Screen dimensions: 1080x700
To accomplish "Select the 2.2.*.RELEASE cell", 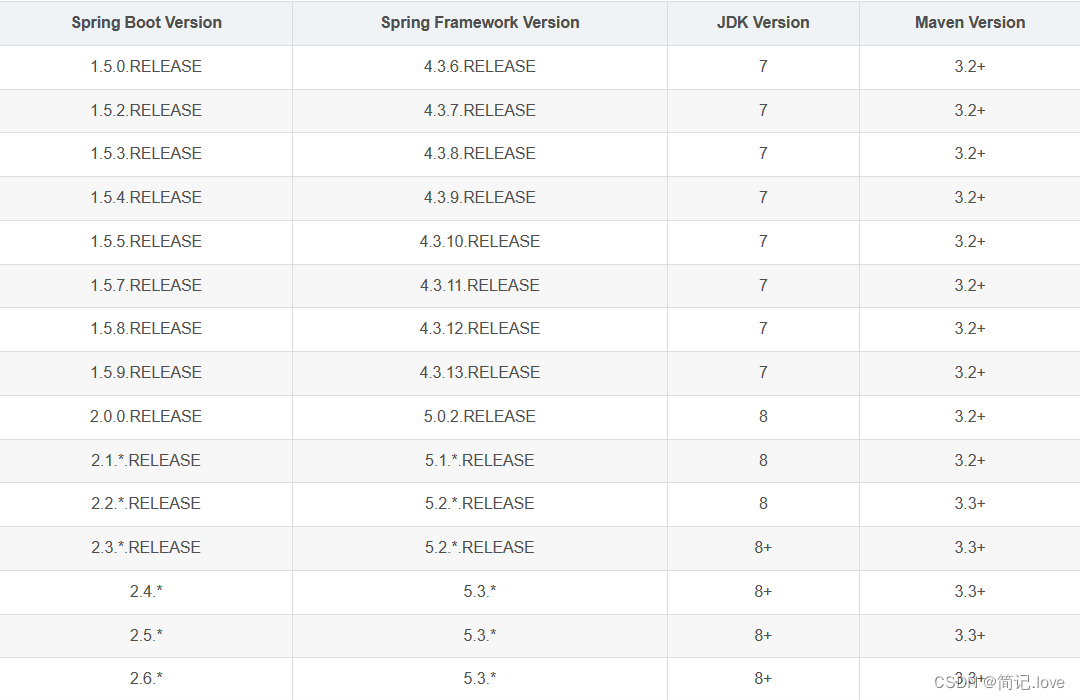I will (x=146, y=504).
